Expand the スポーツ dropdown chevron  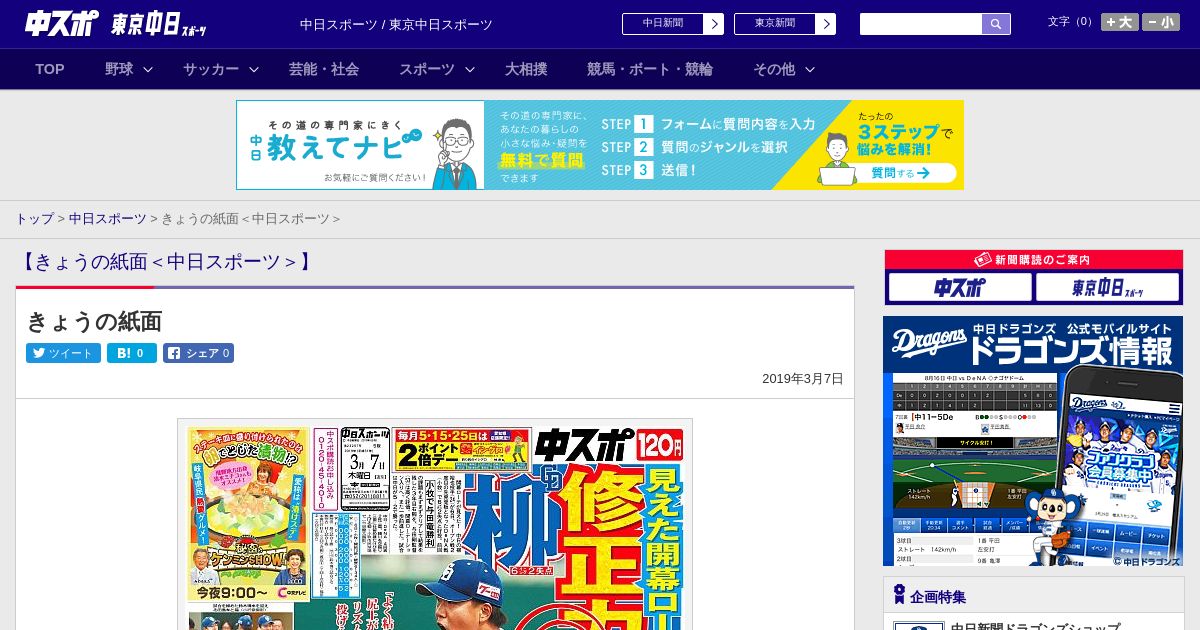click(470, 69)
